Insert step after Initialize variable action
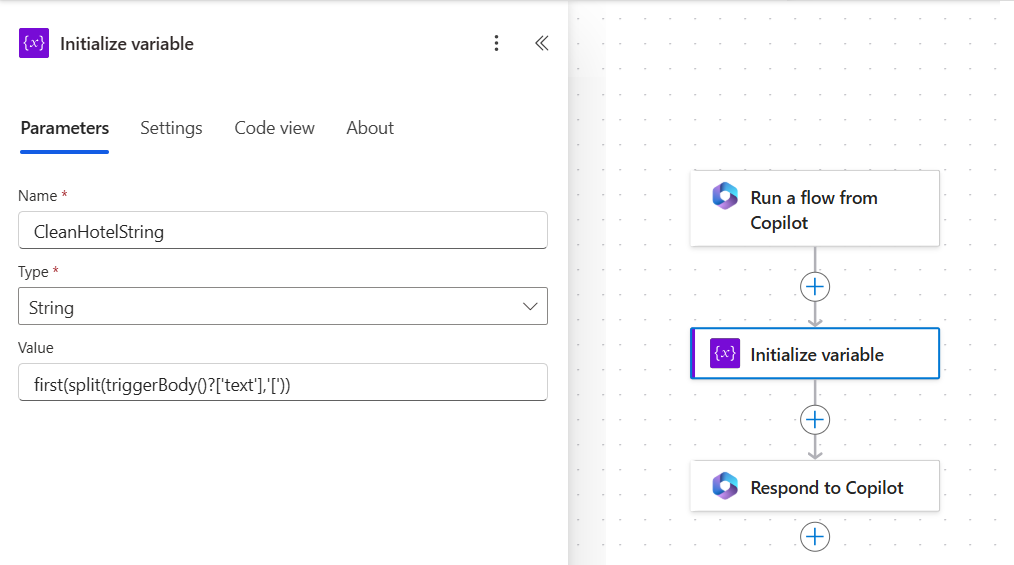This screenshot has height=565, width=1014. coord(815,419)
